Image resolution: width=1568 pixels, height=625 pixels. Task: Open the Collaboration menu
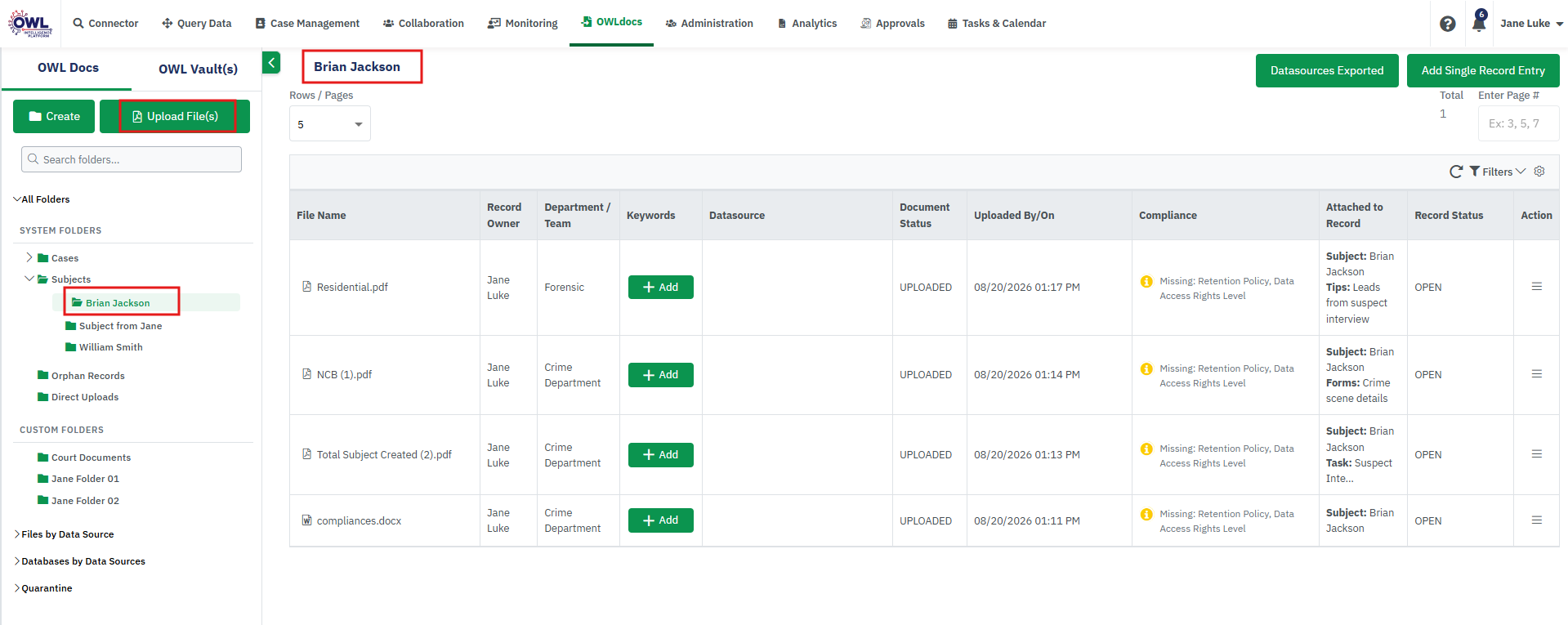(x=423, y=24)
